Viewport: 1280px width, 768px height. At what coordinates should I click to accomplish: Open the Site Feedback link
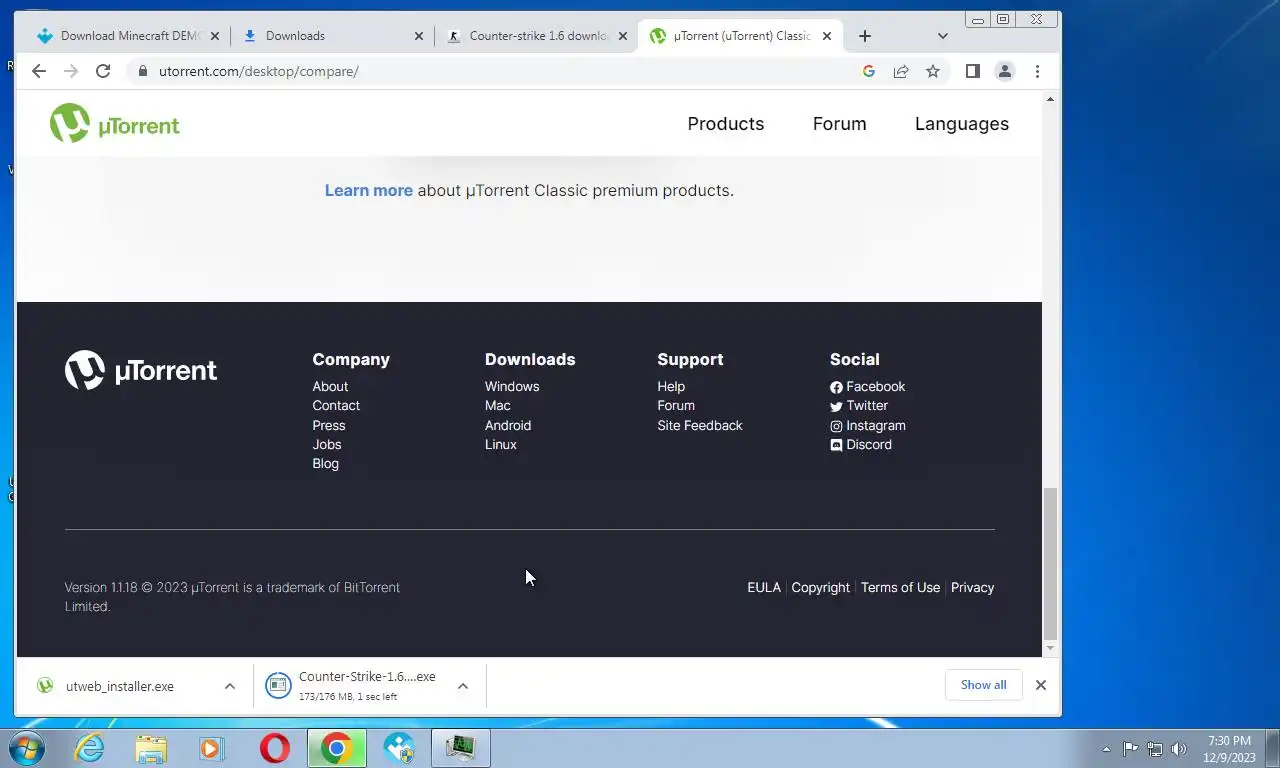[x=700, y=425]
